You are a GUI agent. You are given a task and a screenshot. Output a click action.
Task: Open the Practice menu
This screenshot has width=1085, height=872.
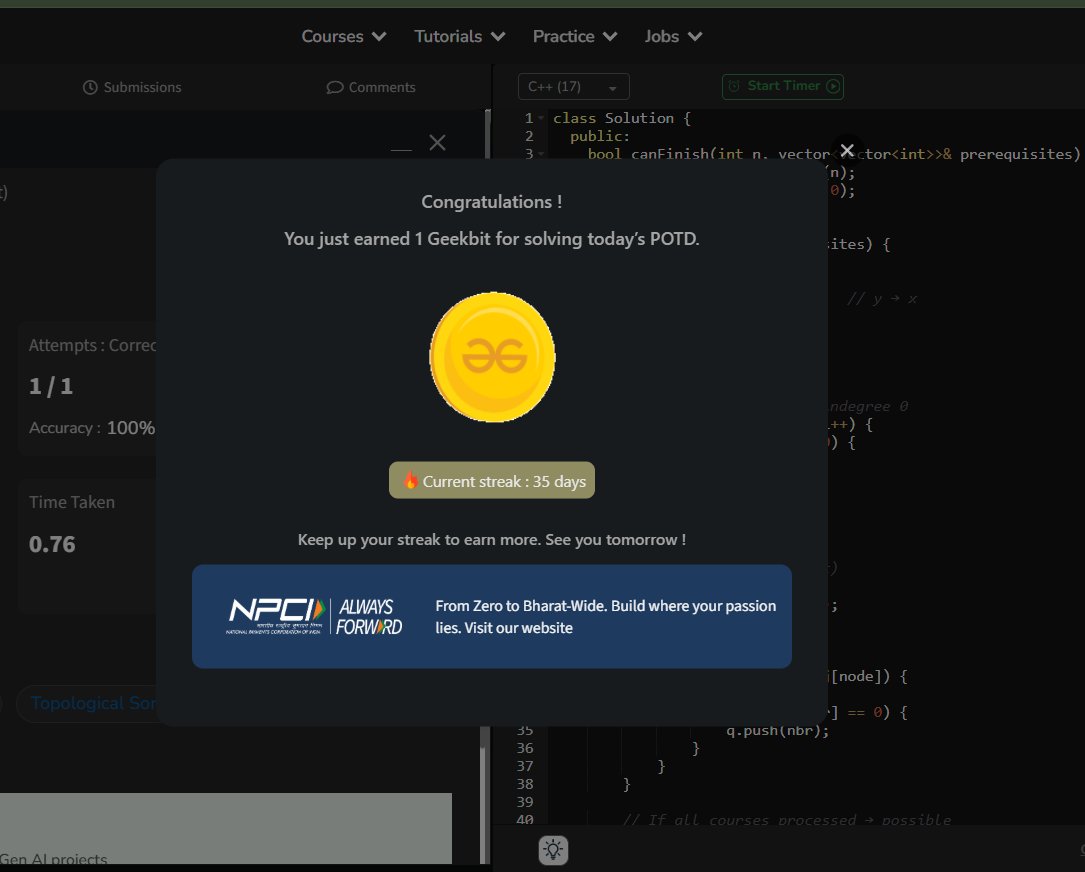[574, 36]
